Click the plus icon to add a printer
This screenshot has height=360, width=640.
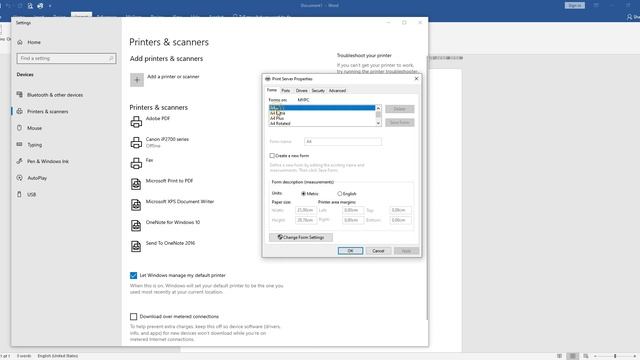click(x=137, y=80)
